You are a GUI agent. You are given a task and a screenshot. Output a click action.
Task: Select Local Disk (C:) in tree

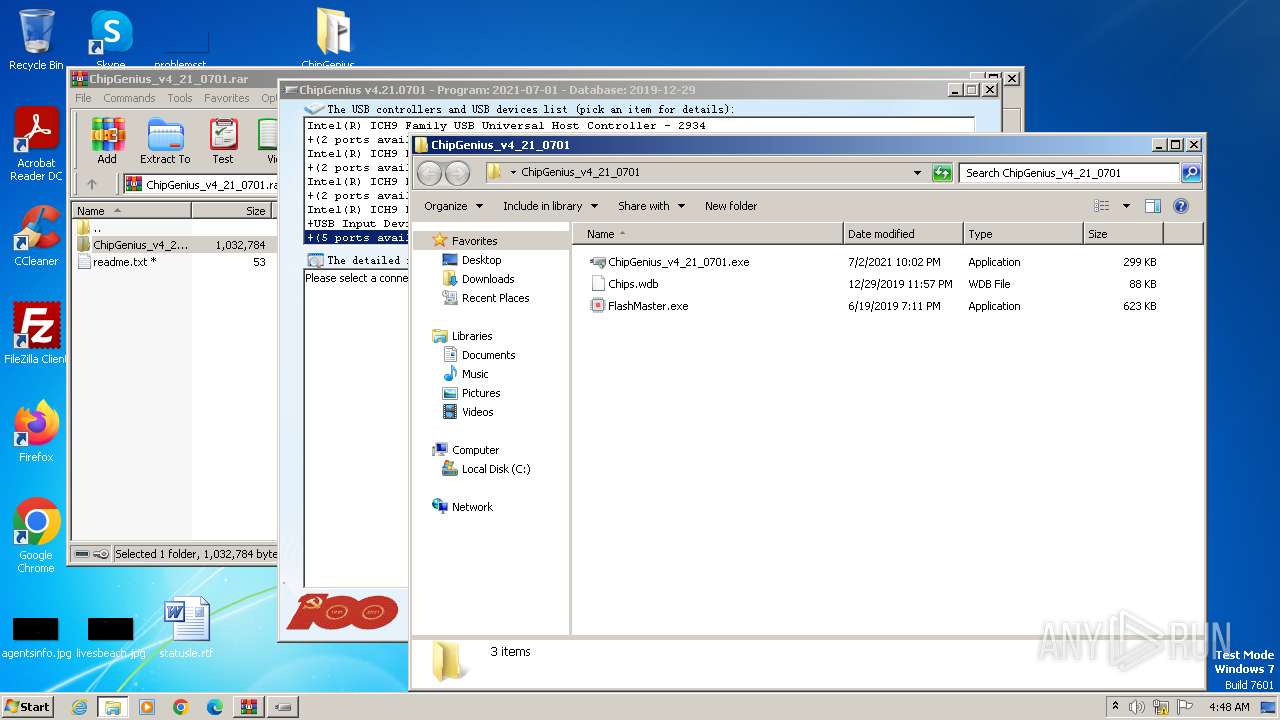pos(485,469)
